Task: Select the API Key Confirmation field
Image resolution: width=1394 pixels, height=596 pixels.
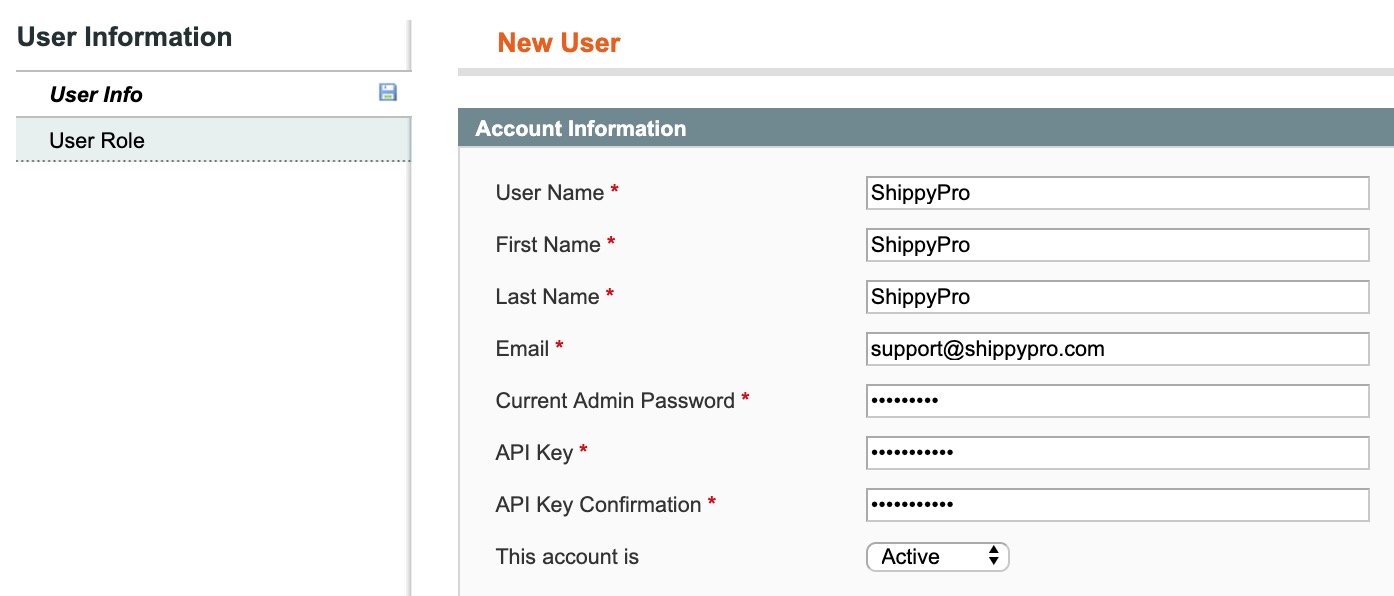Action: coord(1117,505)
